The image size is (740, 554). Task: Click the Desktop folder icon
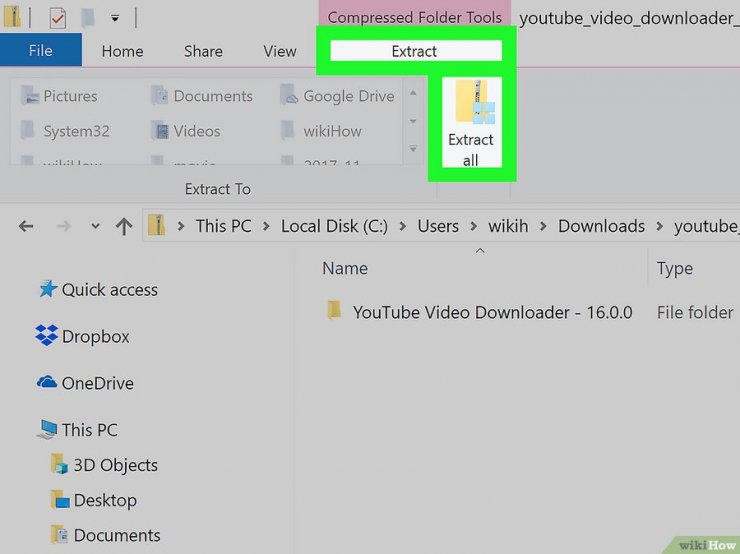click(59, 499)
